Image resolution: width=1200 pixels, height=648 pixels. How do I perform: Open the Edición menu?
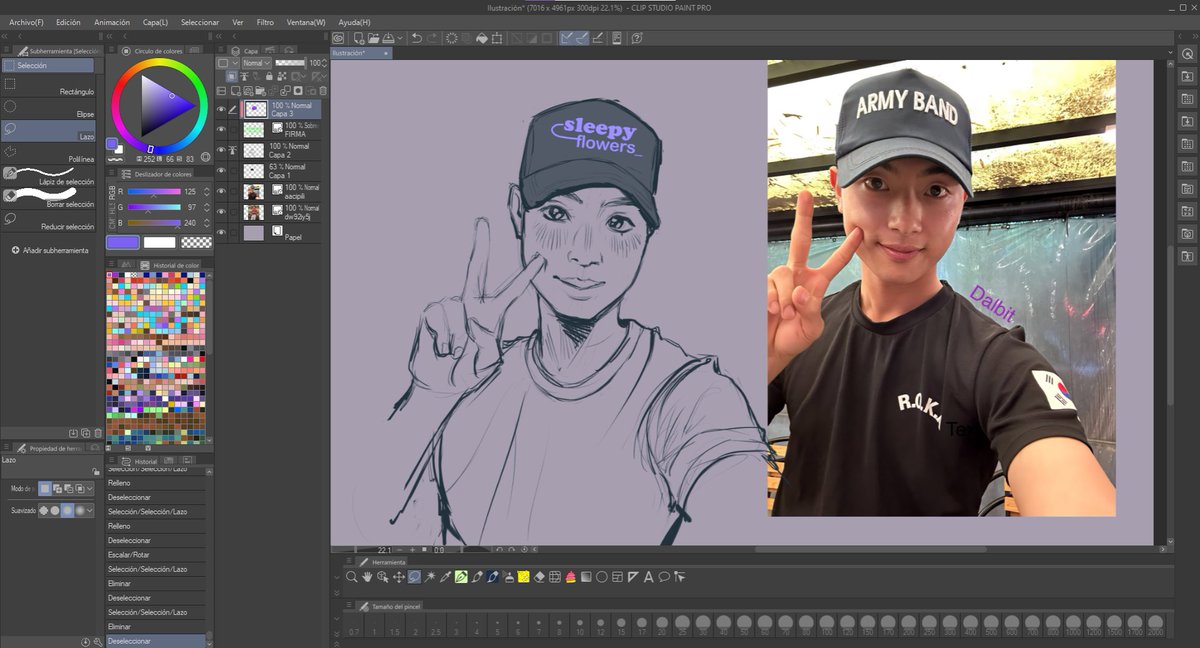pyautogui.click(x=69, y=22)
